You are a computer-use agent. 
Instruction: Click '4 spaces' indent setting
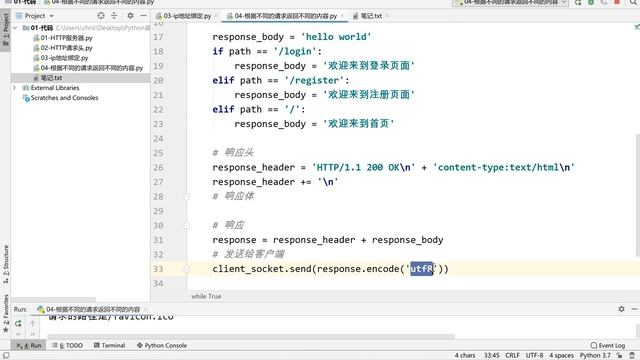click(x=561, y=356)
